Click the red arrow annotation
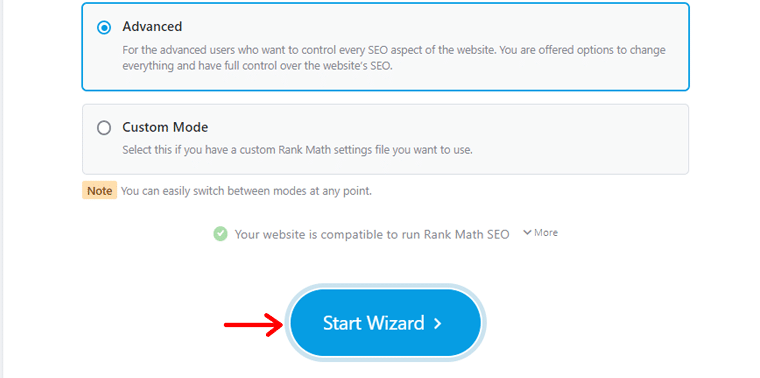 pyautogui.click(x=253, y=324)
